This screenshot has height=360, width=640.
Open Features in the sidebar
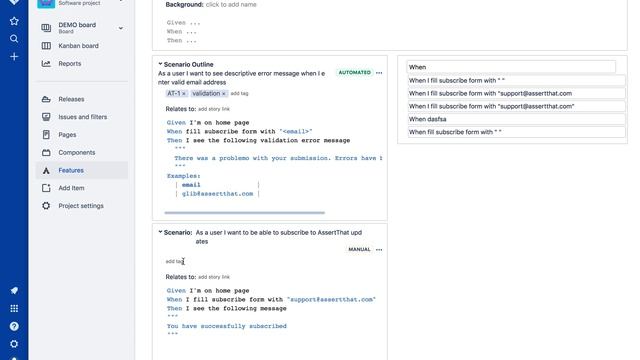click(71, 171)
